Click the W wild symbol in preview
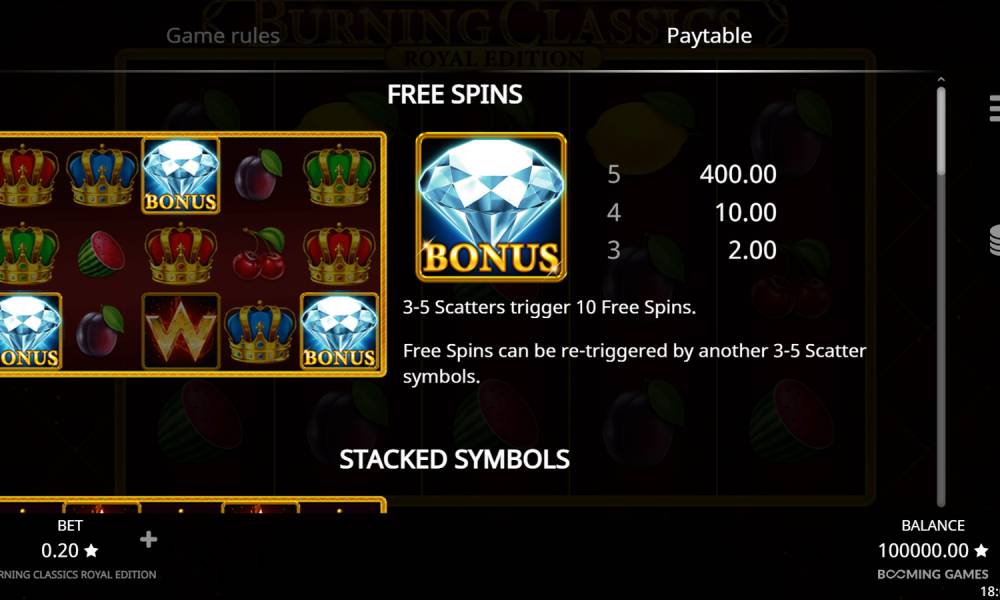This screenshot has height=600, width=1000. tap(181, 331)
